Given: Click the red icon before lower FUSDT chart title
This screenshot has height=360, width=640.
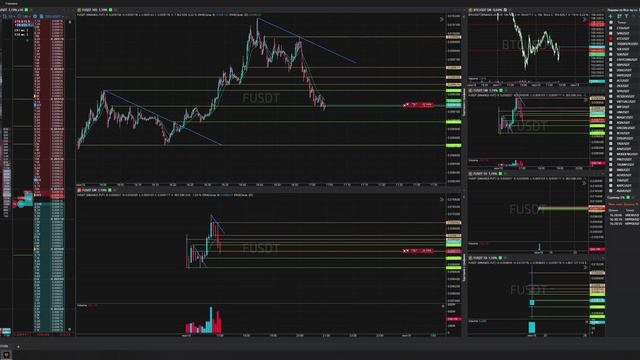Looking at the screenshot, I should [79, 190].
